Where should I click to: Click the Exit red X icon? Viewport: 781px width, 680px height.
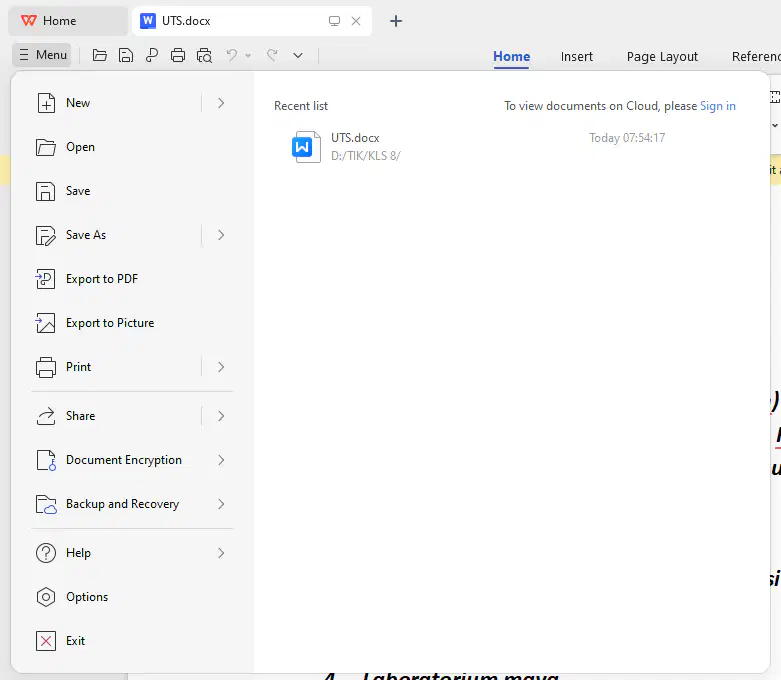tap(46, 641)
